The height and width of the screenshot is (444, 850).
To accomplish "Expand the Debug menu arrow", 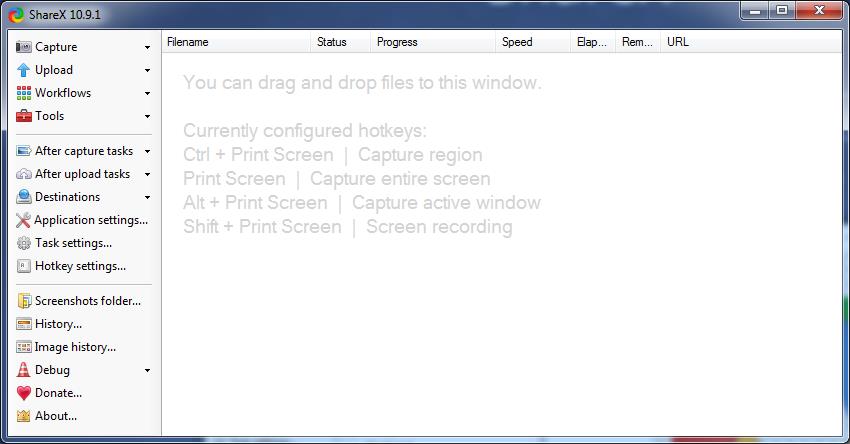I will tap(147, 370).
